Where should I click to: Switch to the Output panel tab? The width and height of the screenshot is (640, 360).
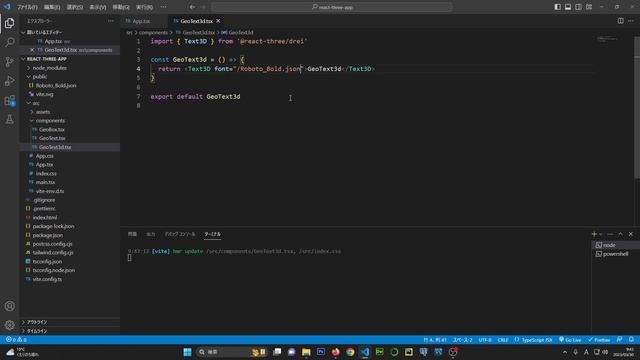tap(151, 234)
